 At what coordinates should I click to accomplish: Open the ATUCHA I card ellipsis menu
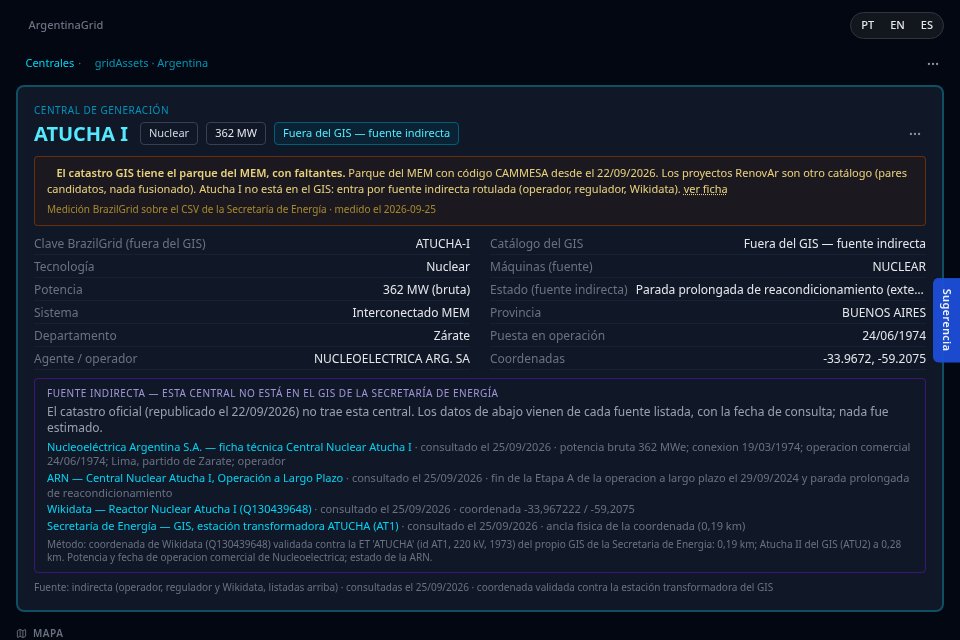tap(915, 134)
